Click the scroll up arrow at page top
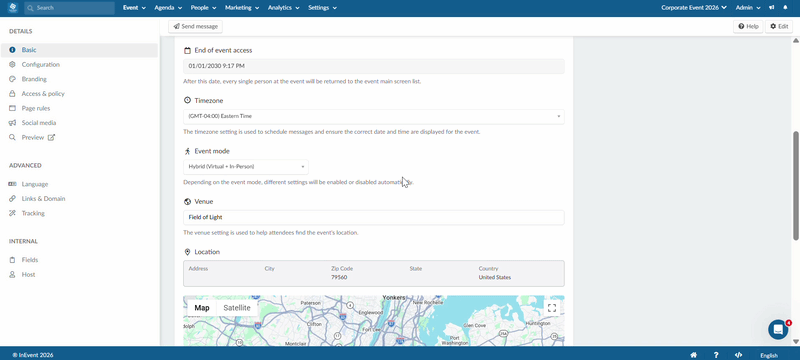 point(796,40)
